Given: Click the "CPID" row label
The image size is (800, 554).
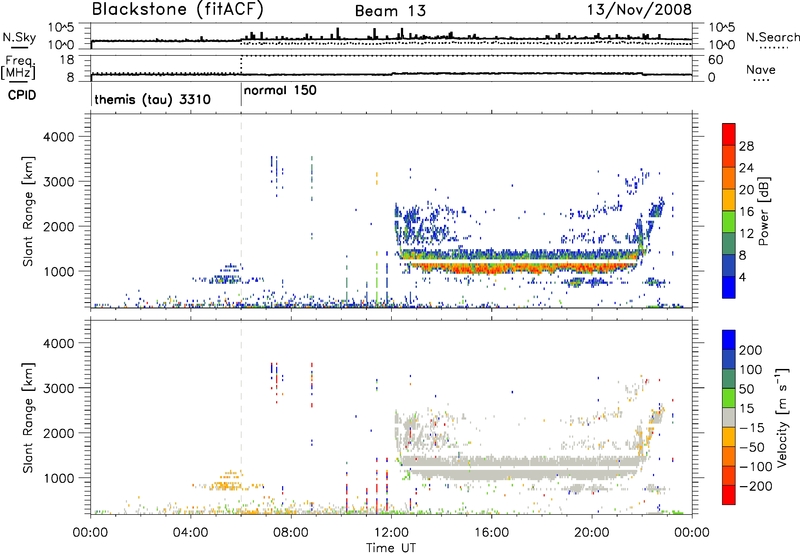Looking at the screenshot, I should click(22, 95).
